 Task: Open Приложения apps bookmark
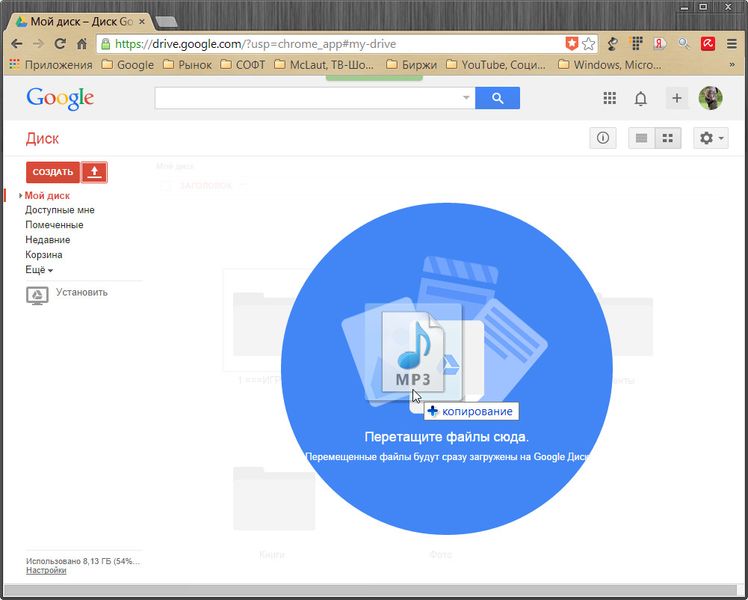(x=51, y=64)
